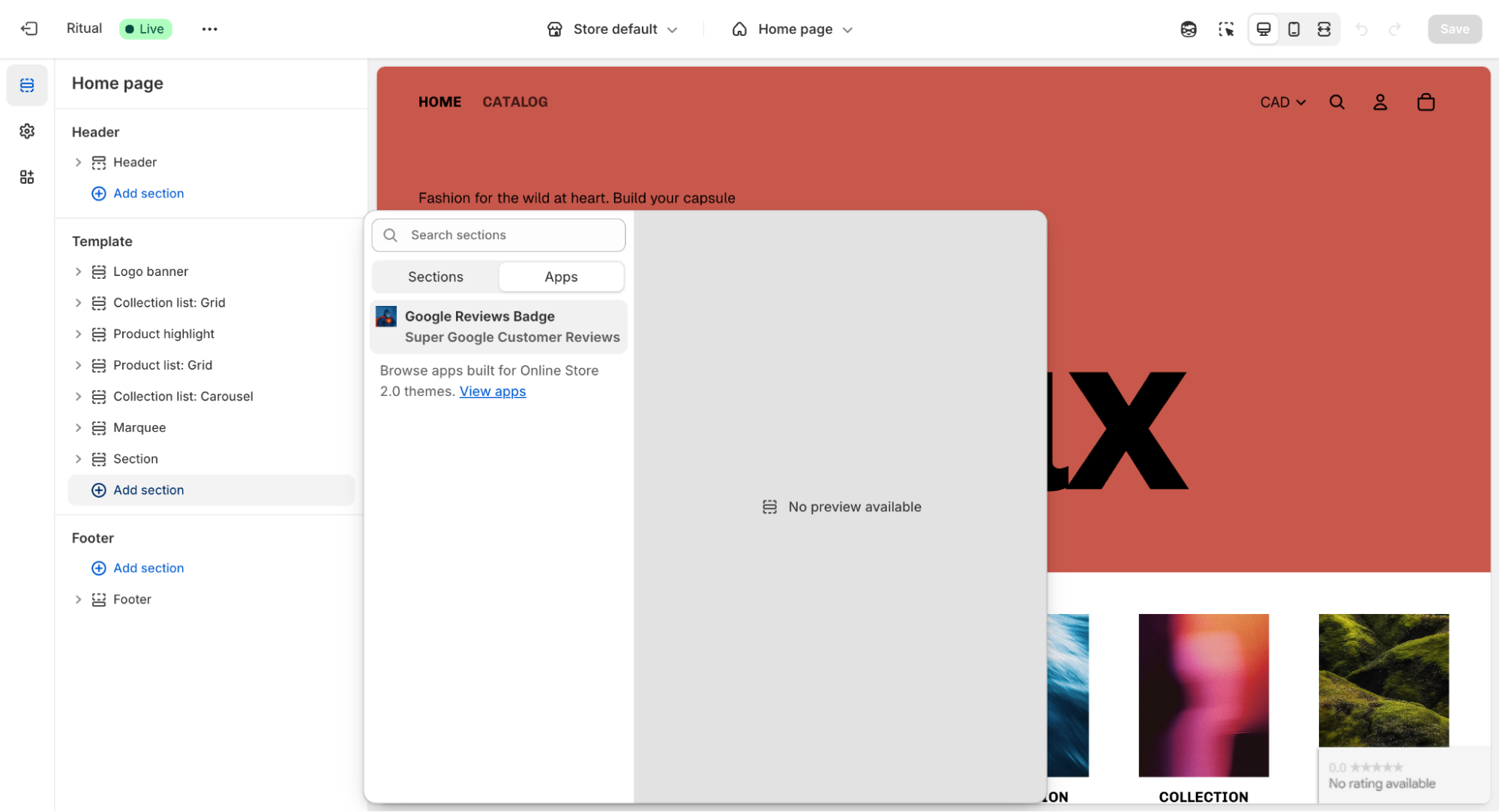Select the Marquee tree item

pyautogui.click(x=139, y=427)
